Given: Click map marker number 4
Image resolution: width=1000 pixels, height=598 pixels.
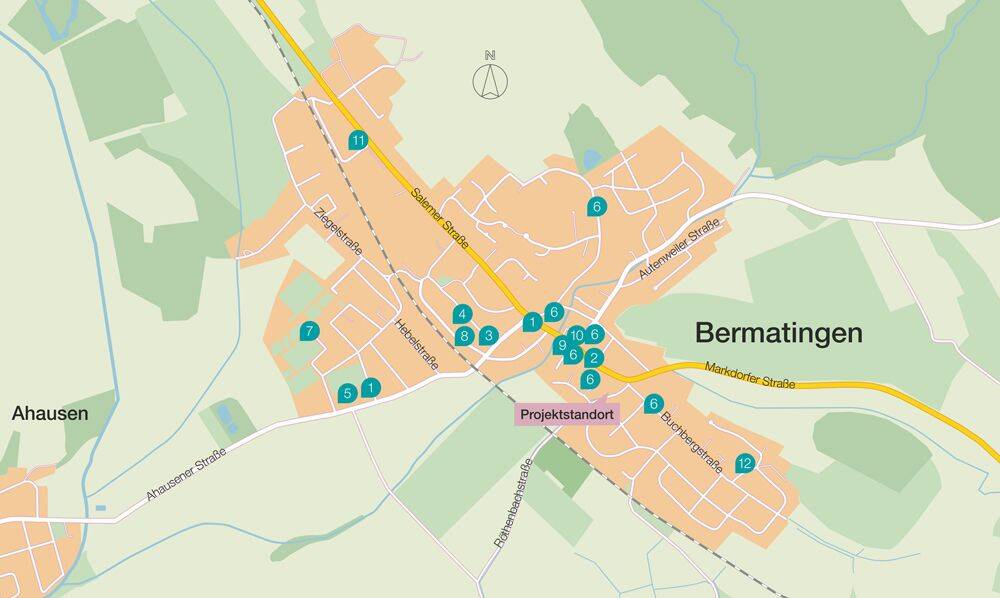Looking at the screenshot, I should (462, 314).
